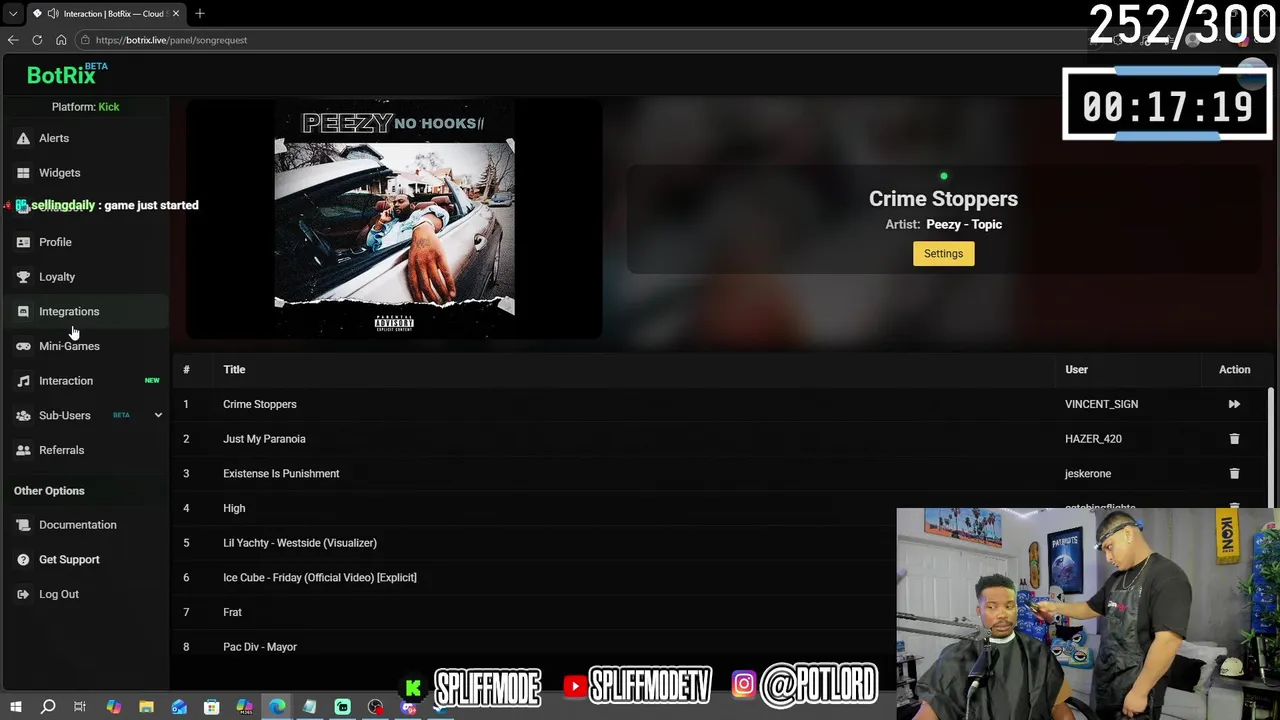Open the Loyalty section

click(57, 277)
